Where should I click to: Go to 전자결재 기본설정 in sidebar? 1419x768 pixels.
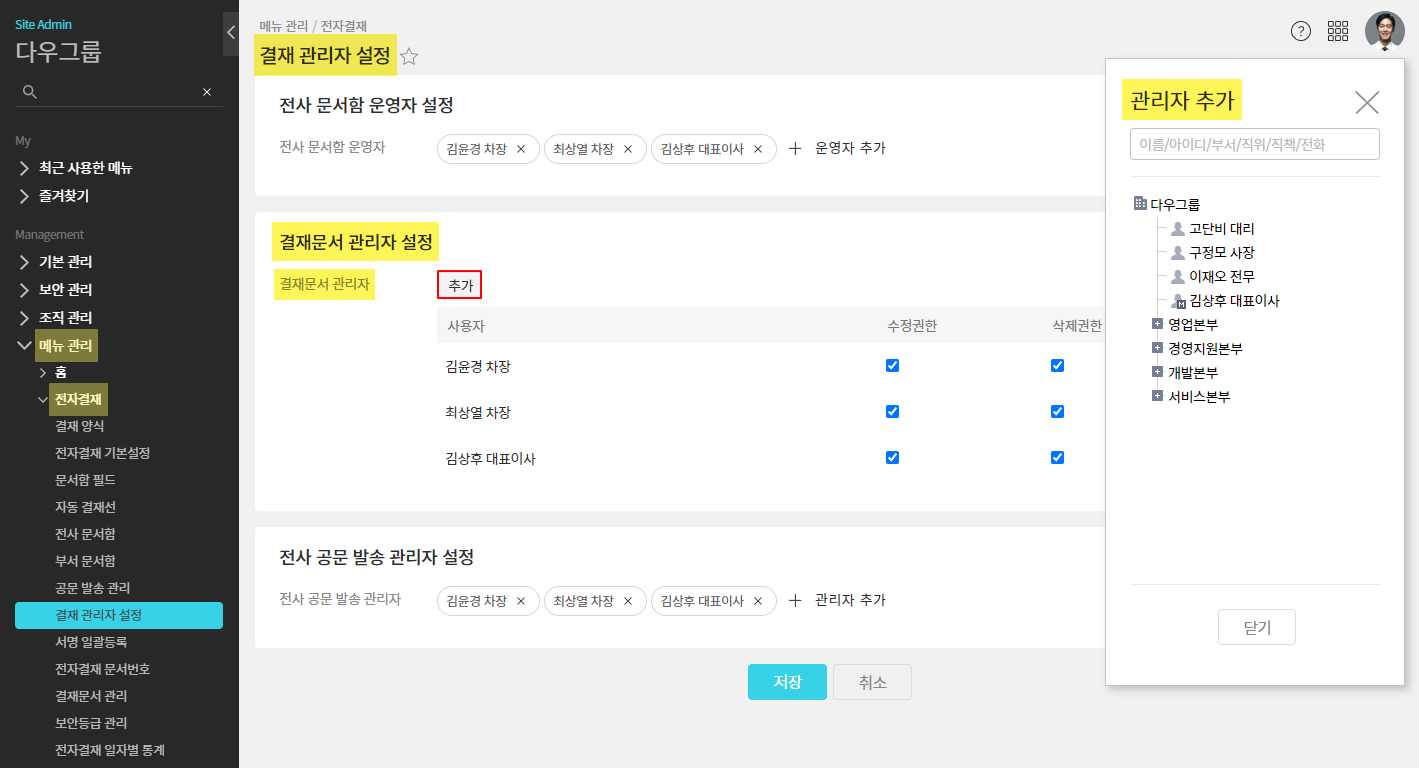[x=102, y=453]
